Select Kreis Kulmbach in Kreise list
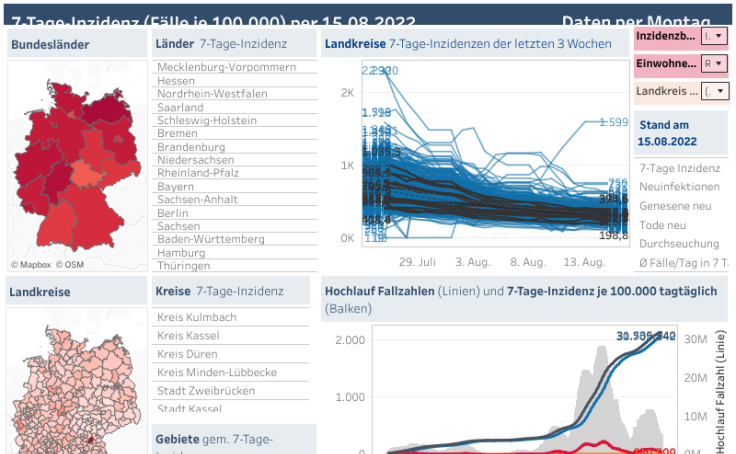Image resolution: width=736 pixels, height=454 pixels. (197, 317)
